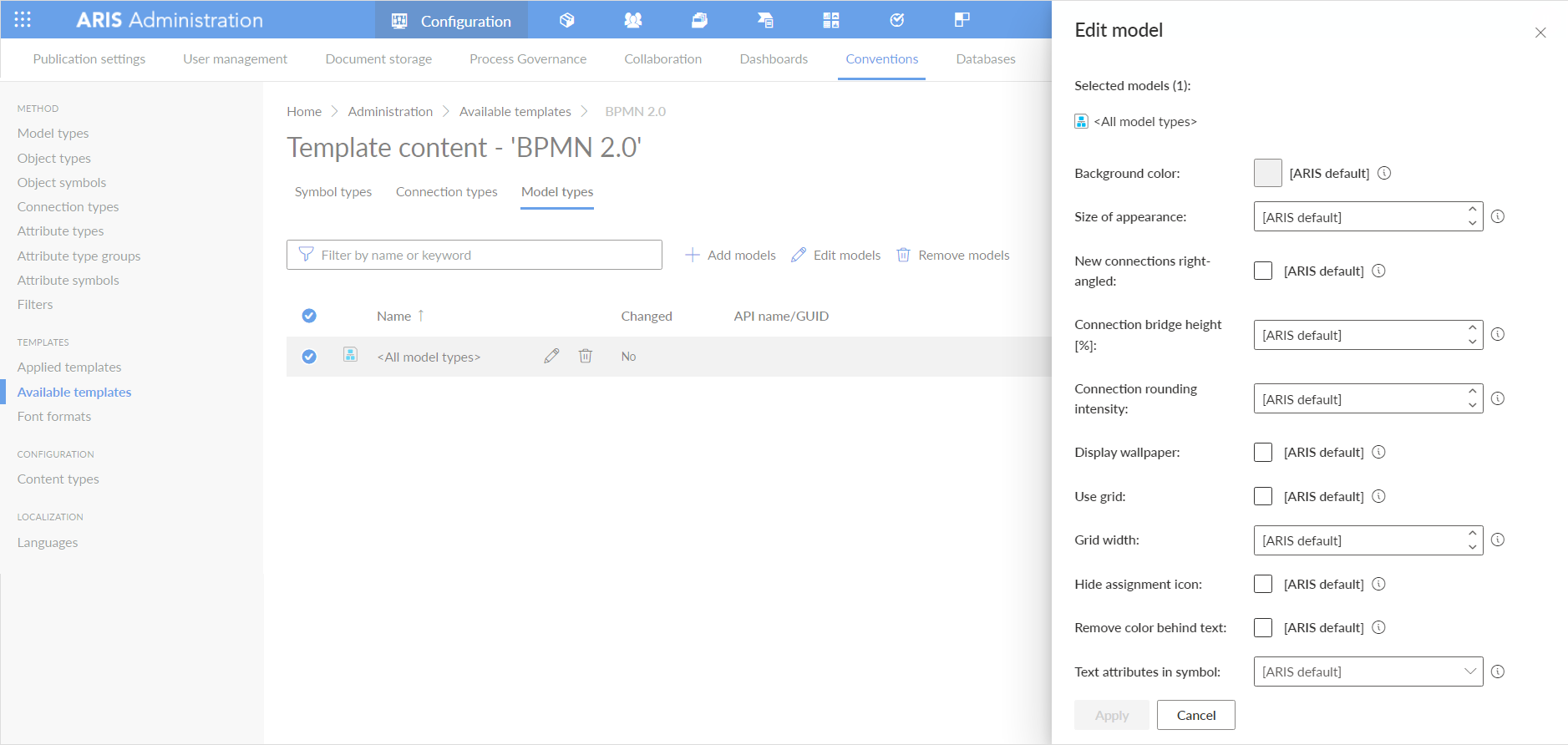Show info for Remove color behind text
Image resolution: width=1568 pixels, height=745 pixels.
[1379, 627]
